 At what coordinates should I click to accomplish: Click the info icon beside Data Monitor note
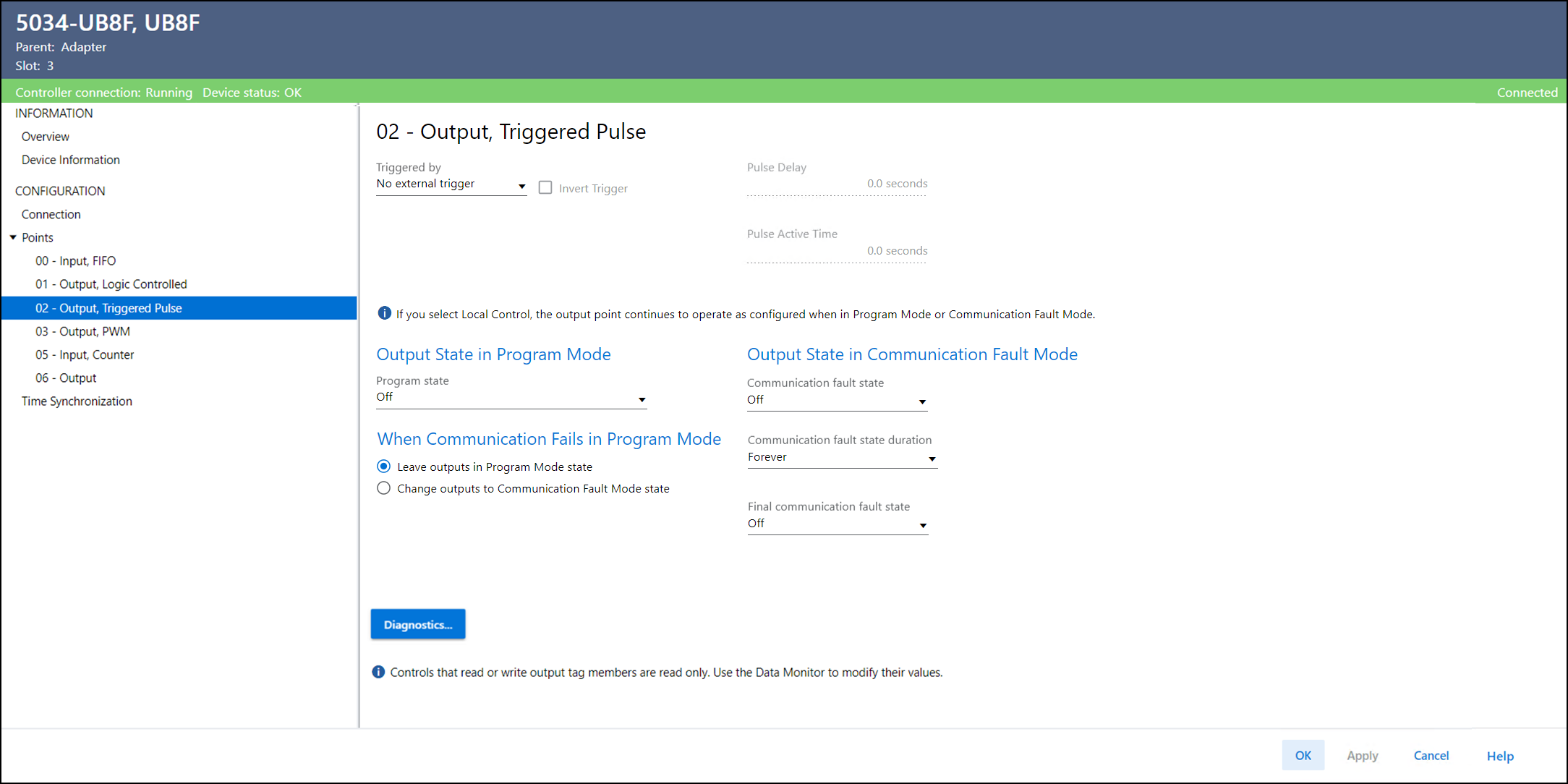coord(378,672)
